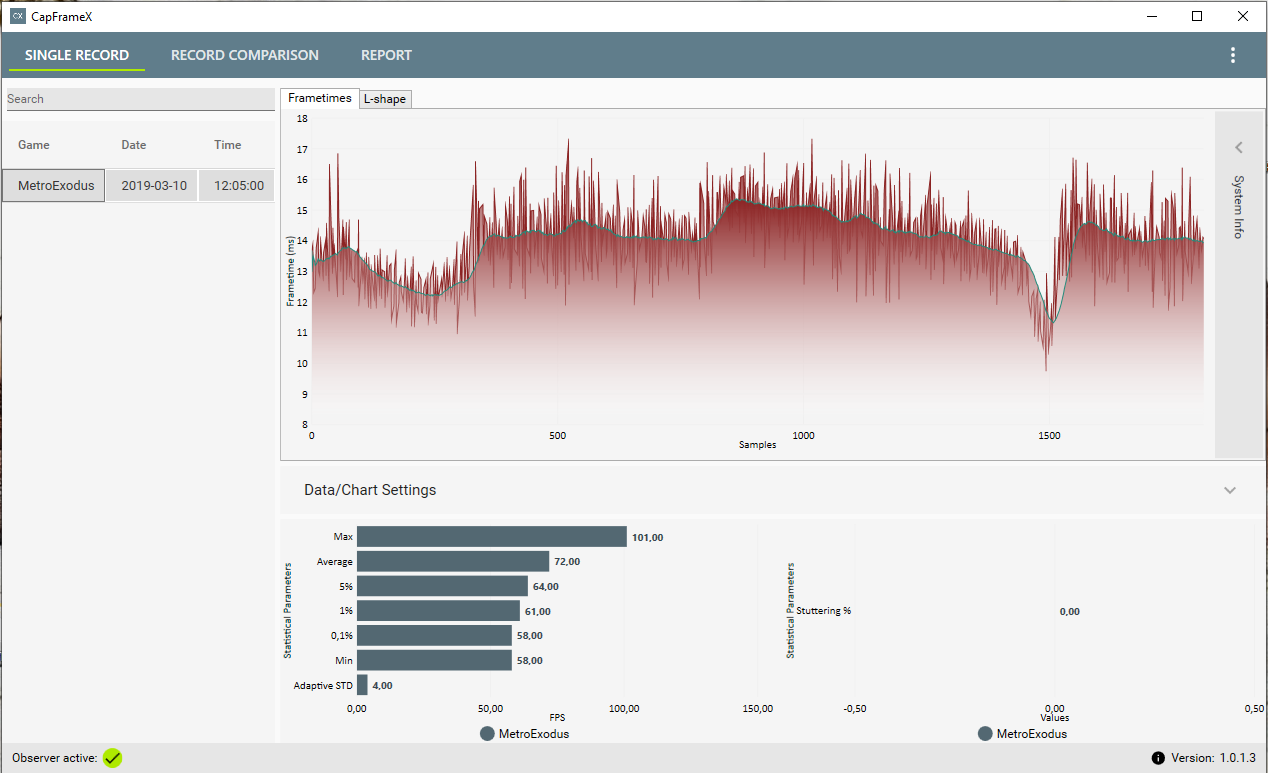Click the Adaptive STD bar
Viewport: 1268px width, 773px height.
pos(362,685)
